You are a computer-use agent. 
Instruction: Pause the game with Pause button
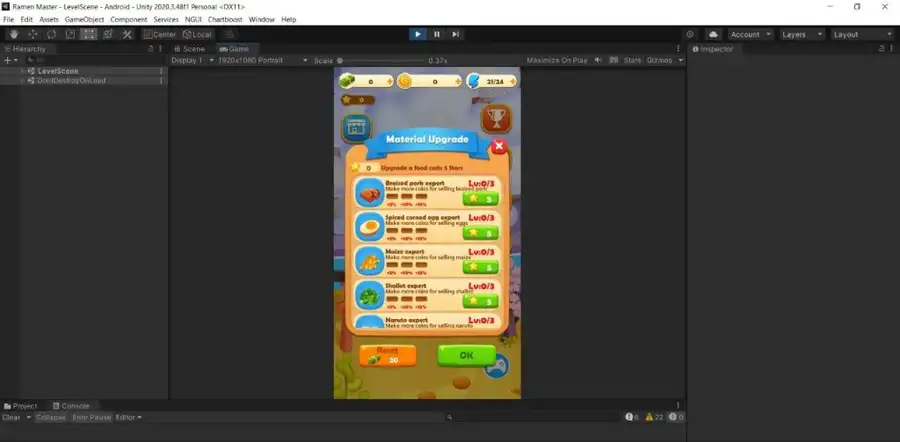[x=436, y=34]
